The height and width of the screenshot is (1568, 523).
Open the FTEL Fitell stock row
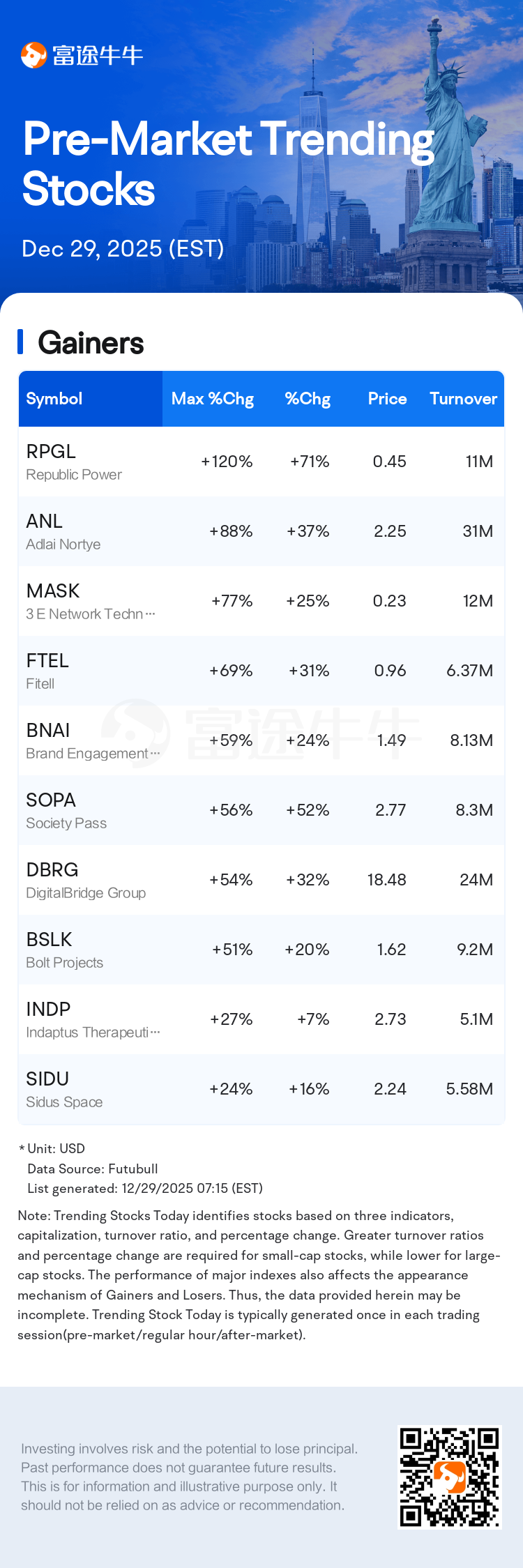pos(261,671)
